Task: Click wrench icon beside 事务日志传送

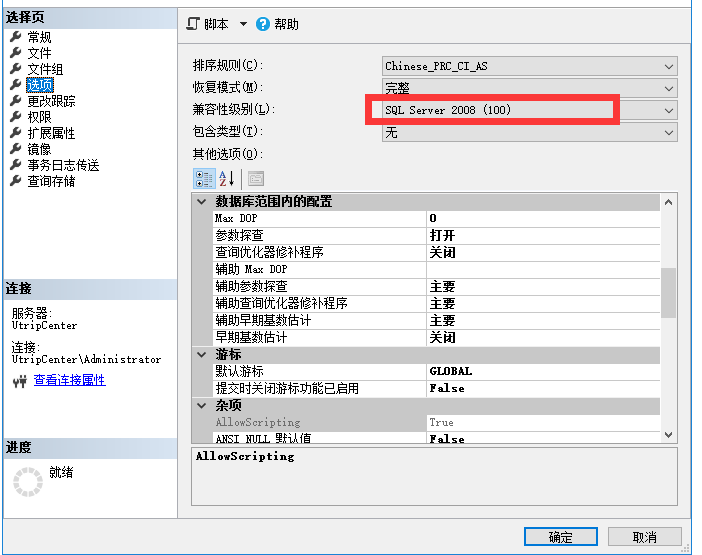Action: (16, 165)
